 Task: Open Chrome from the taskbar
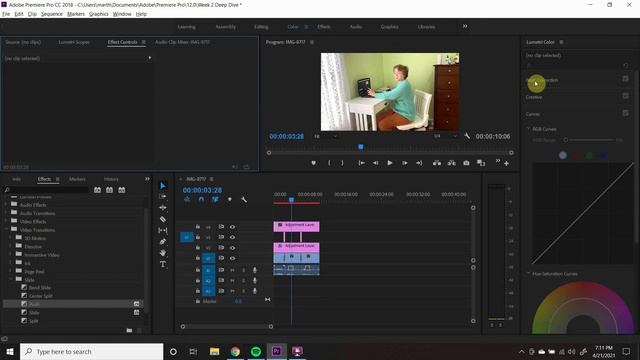(x=235, y=351)
